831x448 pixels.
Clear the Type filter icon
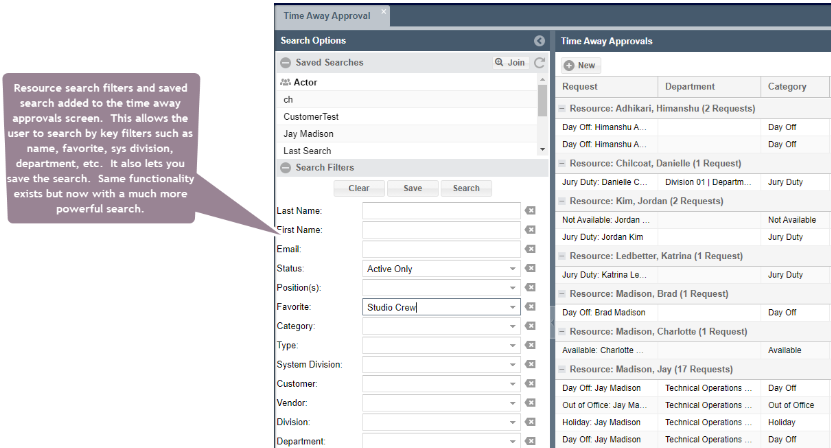[530, 345]
